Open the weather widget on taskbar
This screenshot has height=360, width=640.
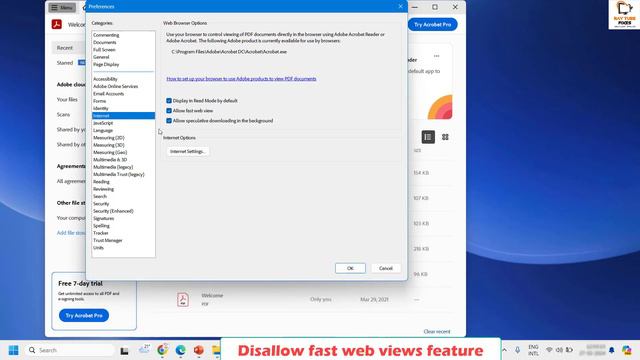click(144, 349)
